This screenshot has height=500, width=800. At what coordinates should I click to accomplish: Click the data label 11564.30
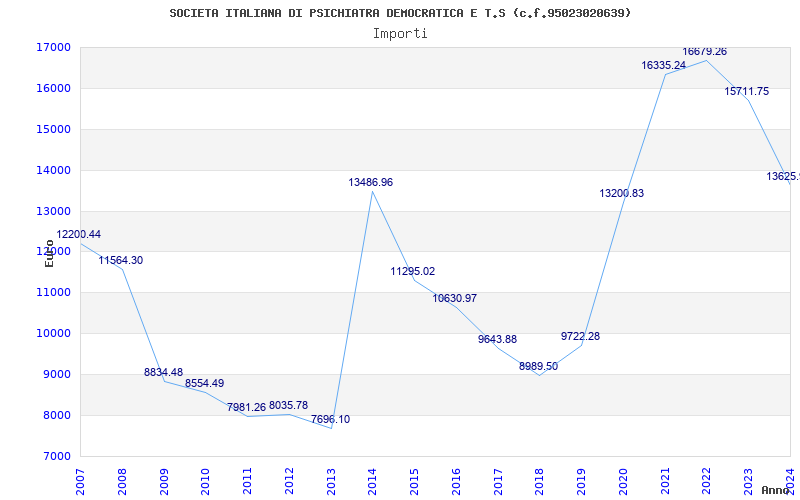[x=120, y=261]
